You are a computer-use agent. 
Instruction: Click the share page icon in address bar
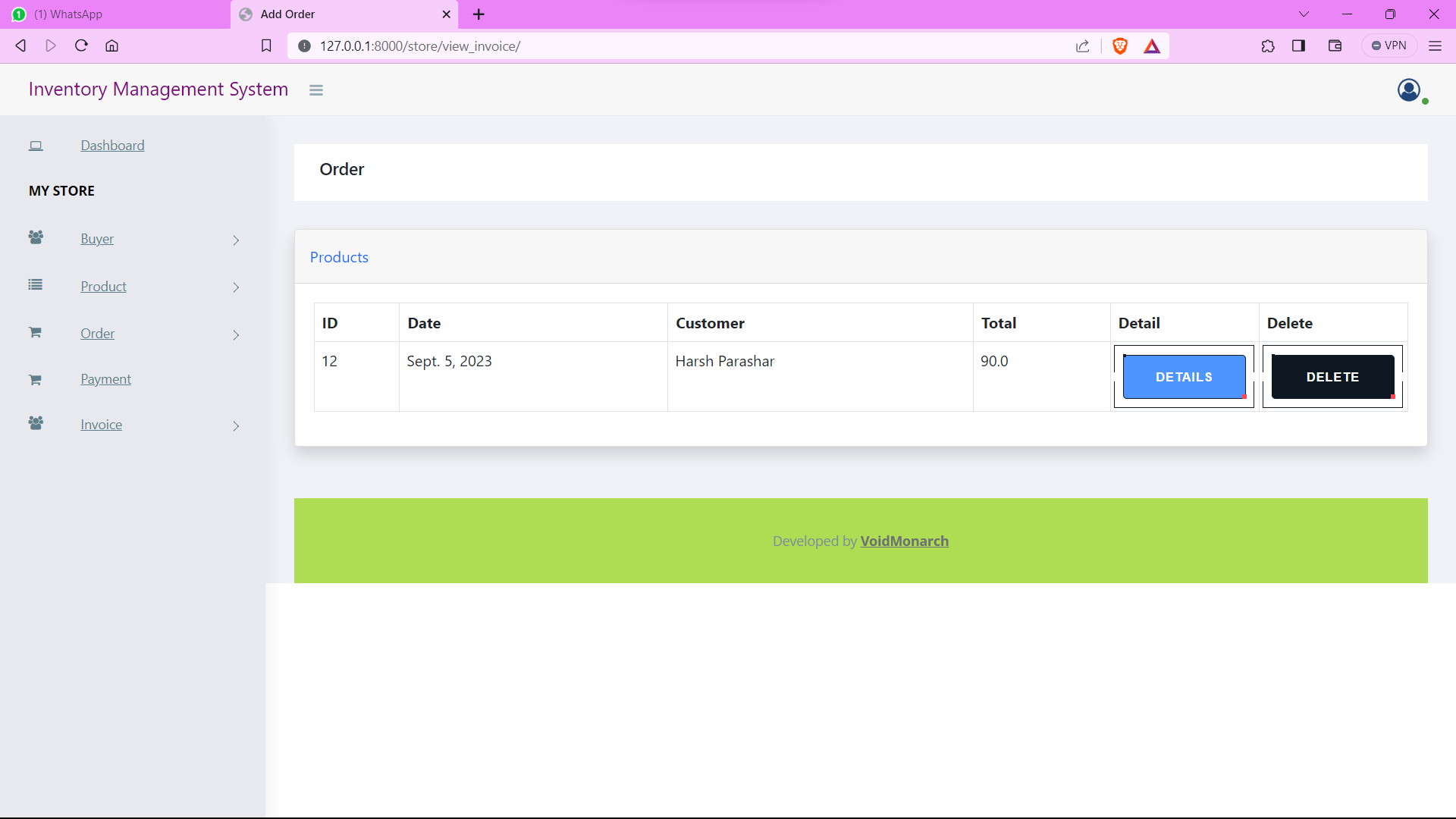1083,46
